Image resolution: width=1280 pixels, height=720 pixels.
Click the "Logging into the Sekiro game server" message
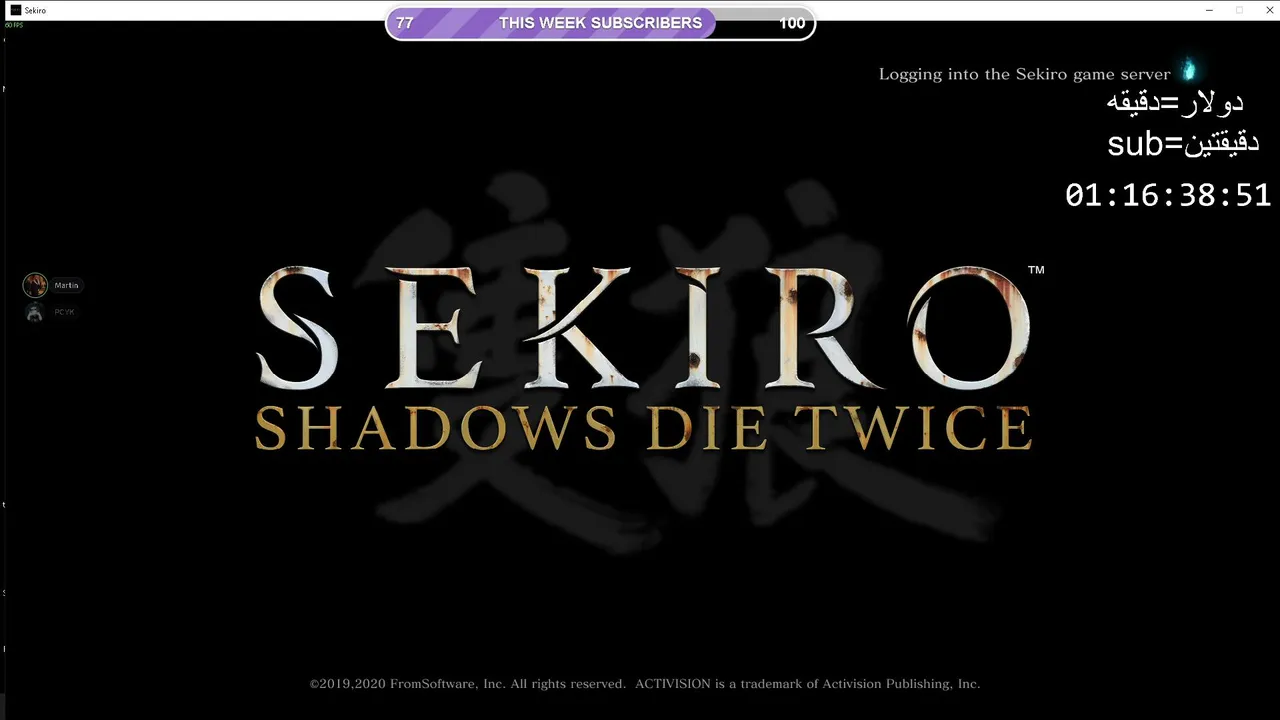pyautogui.click(x=1024, y=74)
